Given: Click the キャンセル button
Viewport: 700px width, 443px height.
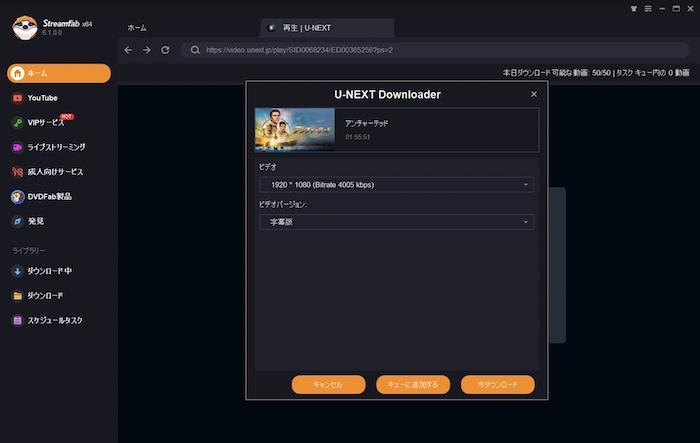Looking at the screenshot, I should click(x=329, y=384).
